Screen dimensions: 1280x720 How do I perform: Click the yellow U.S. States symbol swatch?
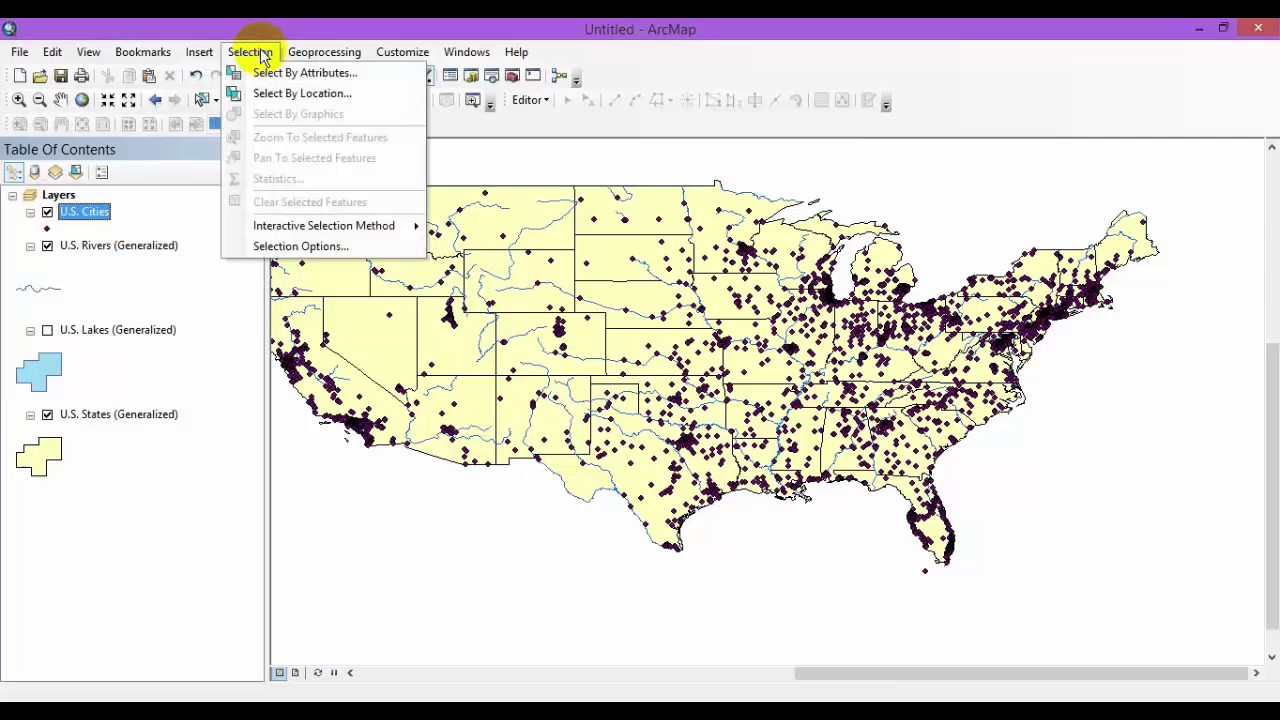[39, 456]
